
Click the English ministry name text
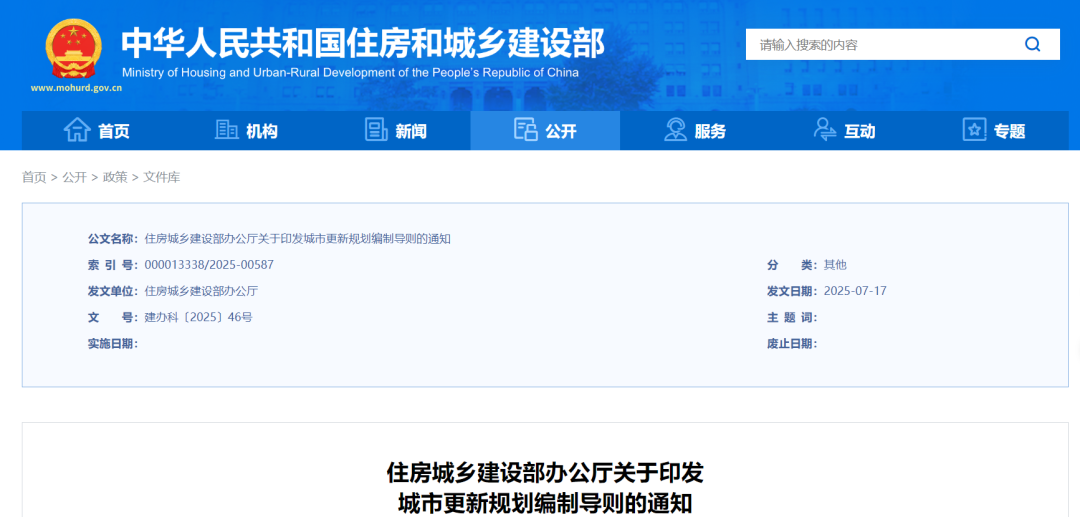pos(351,73)
